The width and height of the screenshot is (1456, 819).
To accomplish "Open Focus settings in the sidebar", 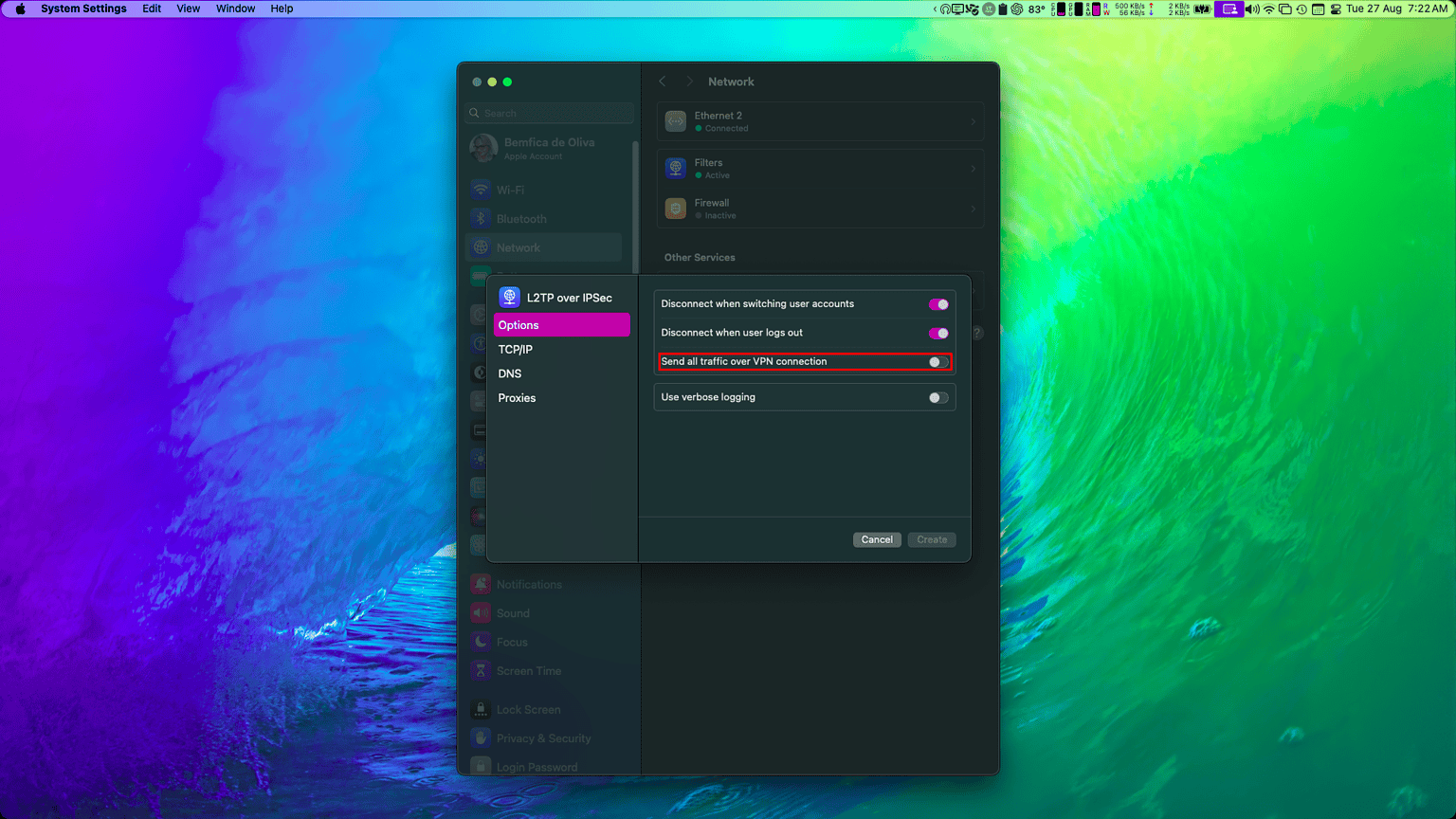I will point(510,642).
